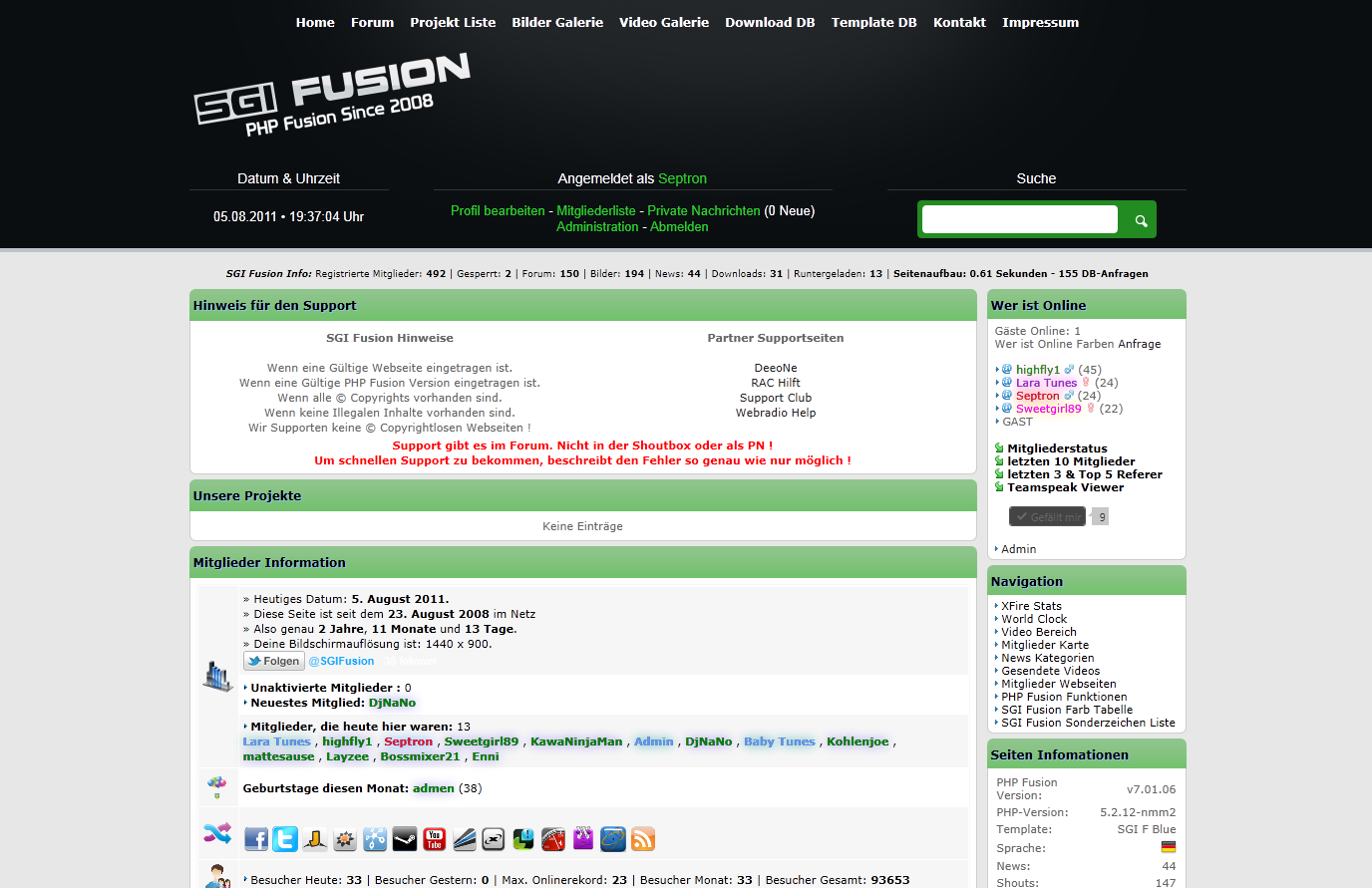Open the Home menu item
Screen dimensions: 1372x888
point(315,22)
